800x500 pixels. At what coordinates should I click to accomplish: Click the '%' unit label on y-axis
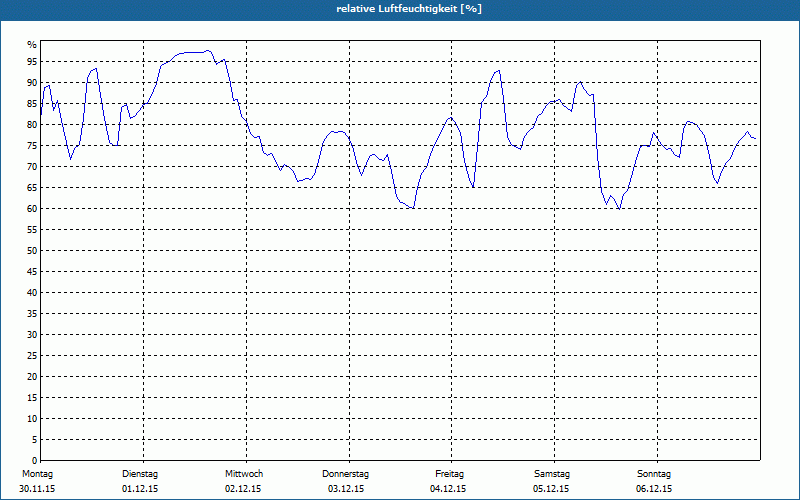click(x=32, y=45)
